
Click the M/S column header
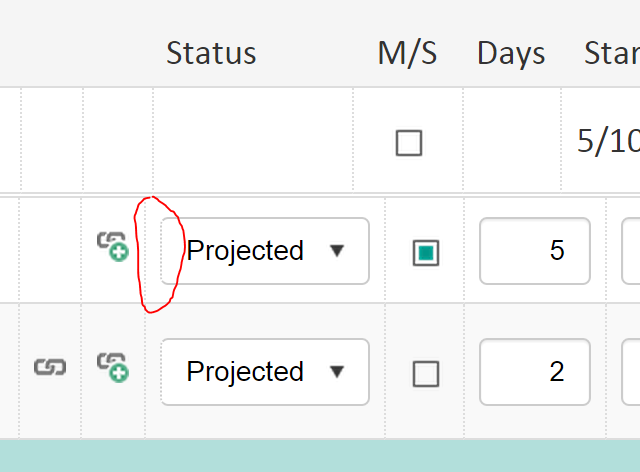407,53
